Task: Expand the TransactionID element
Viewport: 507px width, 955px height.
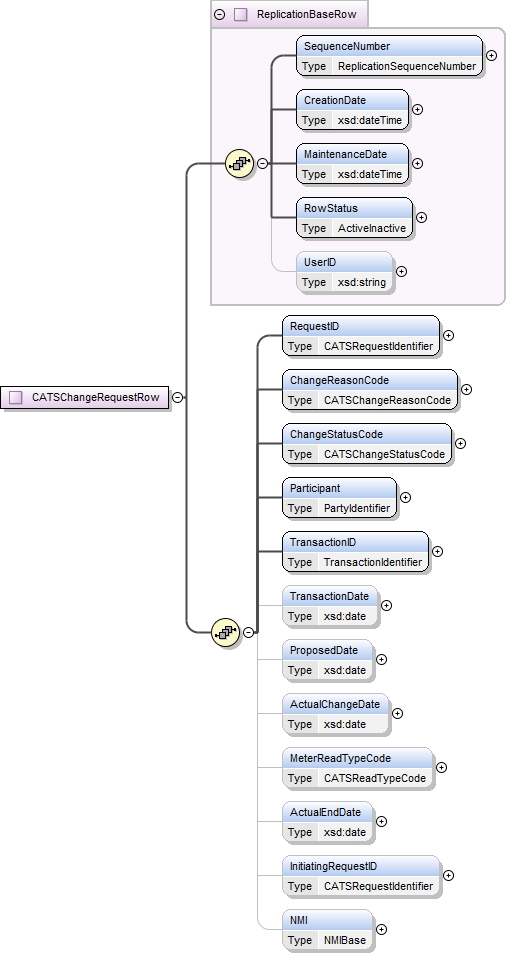Action: pyautogui.click(x=438, y=551)
